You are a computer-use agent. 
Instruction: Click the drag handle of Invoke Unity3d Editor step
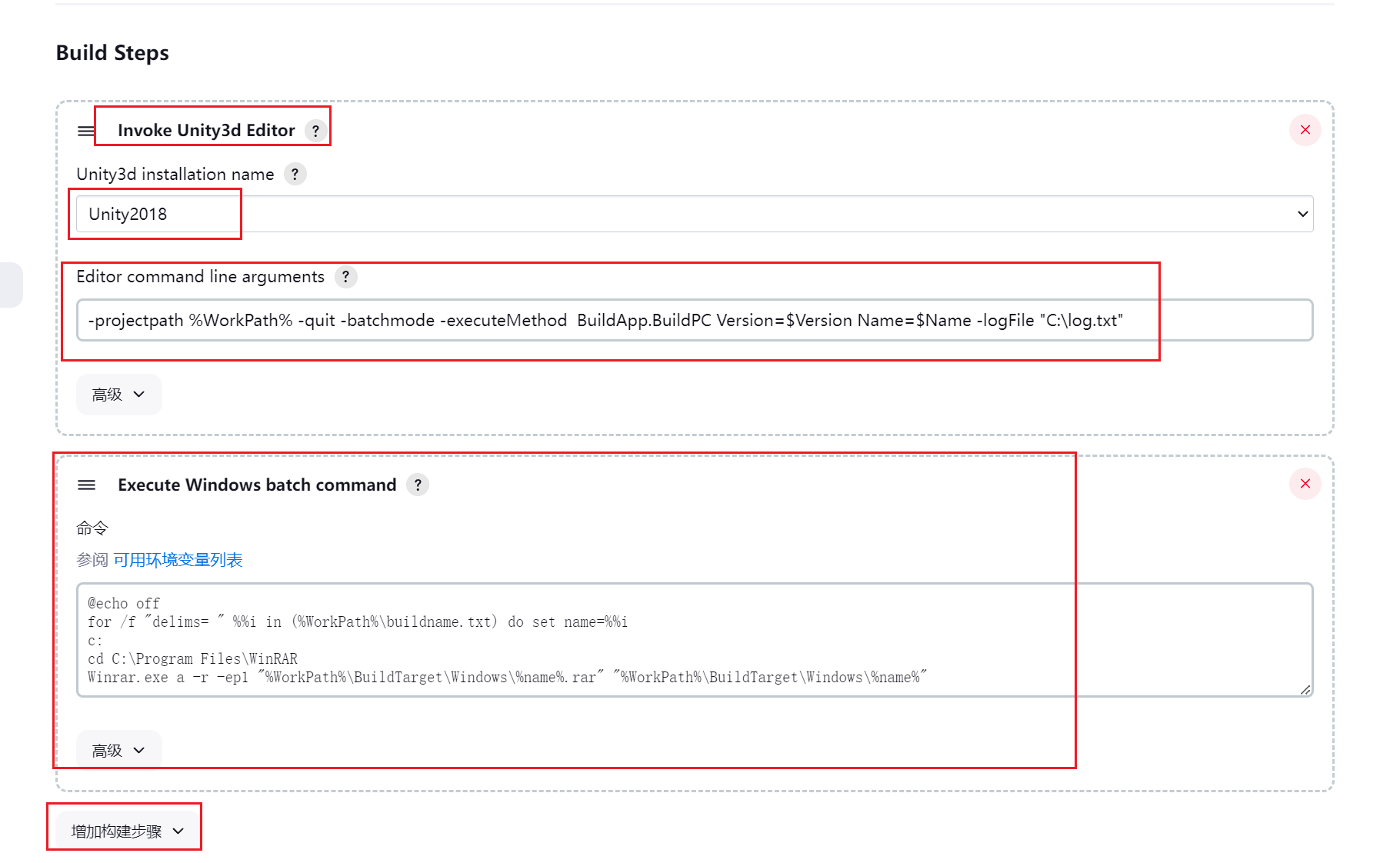coord(86,131)
